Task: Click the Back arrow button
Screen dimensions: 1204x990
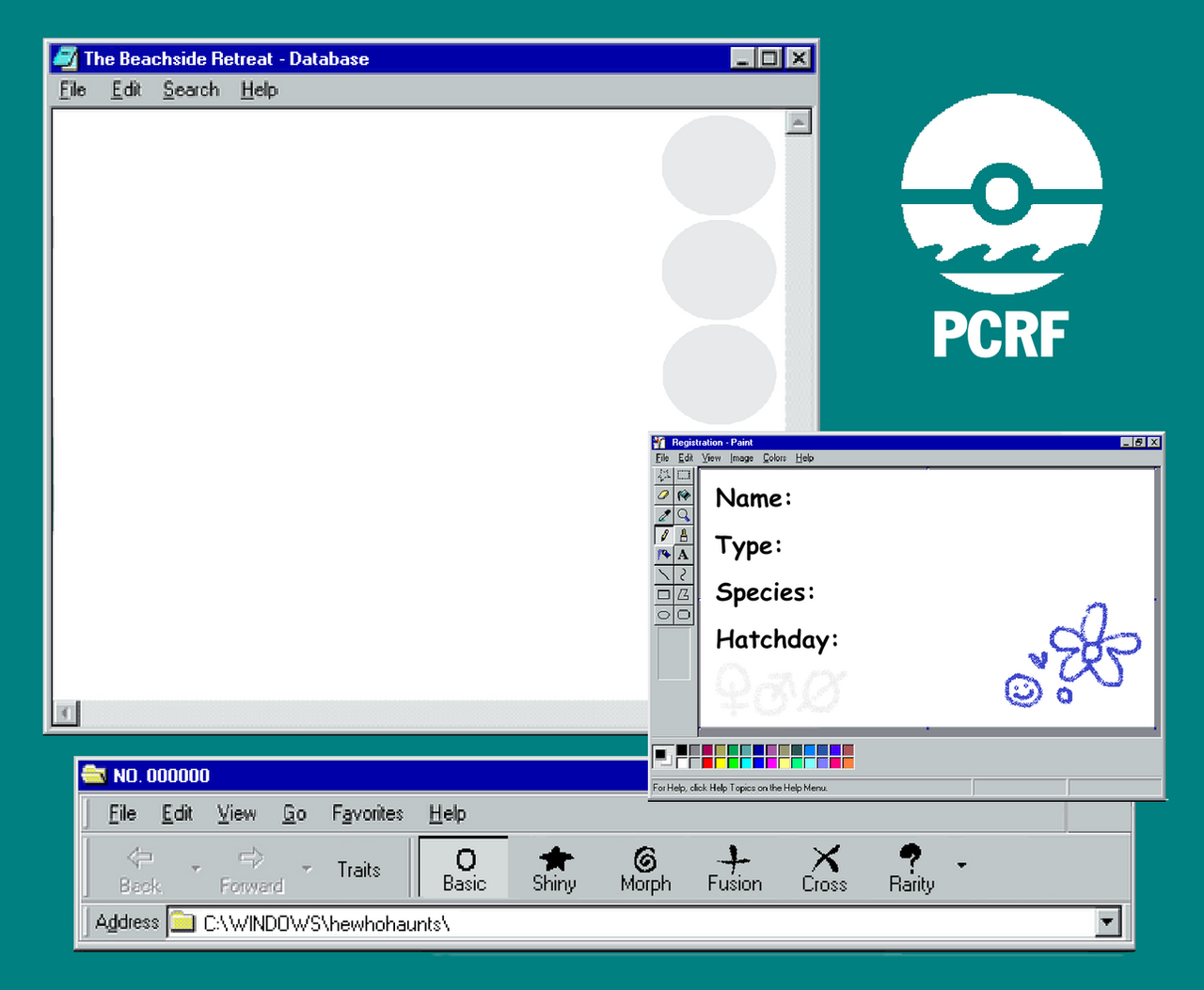Action: (x=140, y=869)
